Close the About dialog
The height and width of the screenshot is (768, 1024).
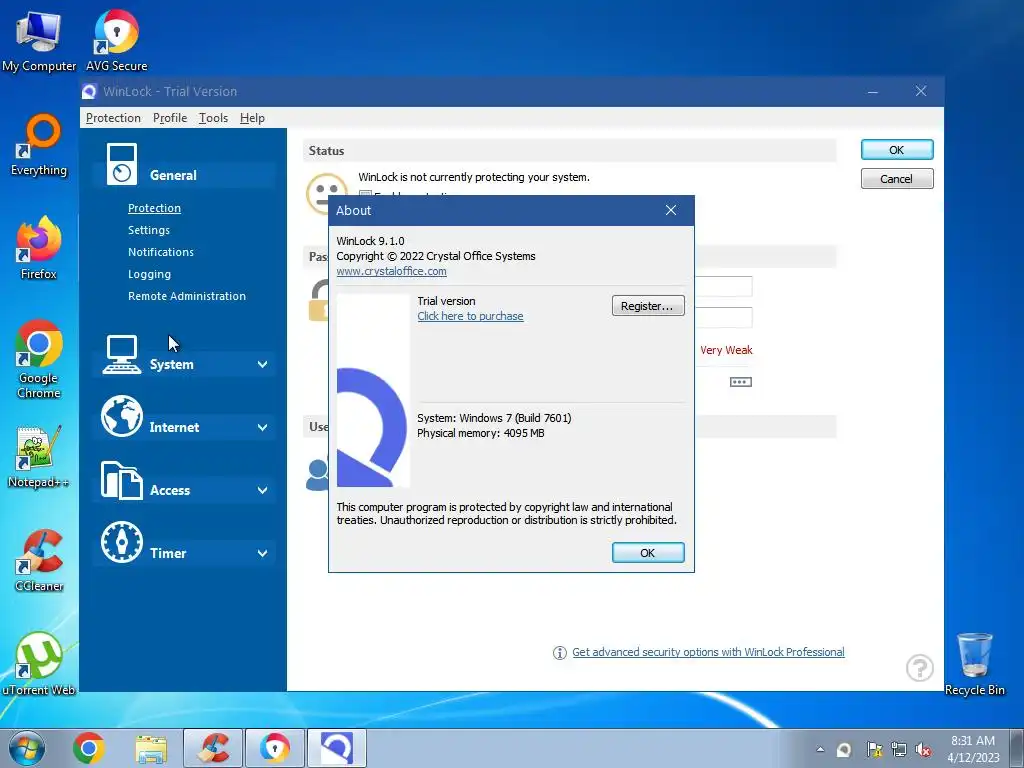click(x=671, y=210)
